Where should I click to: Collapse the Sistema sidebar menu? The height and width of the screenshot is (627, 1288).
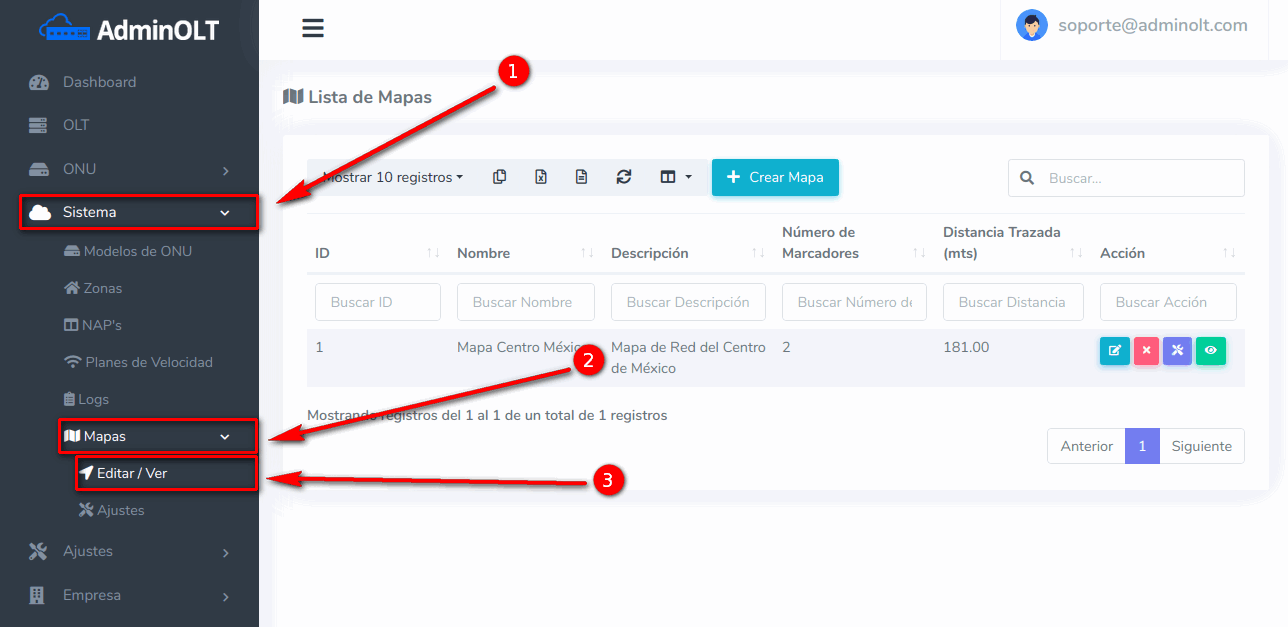[139, 212]
